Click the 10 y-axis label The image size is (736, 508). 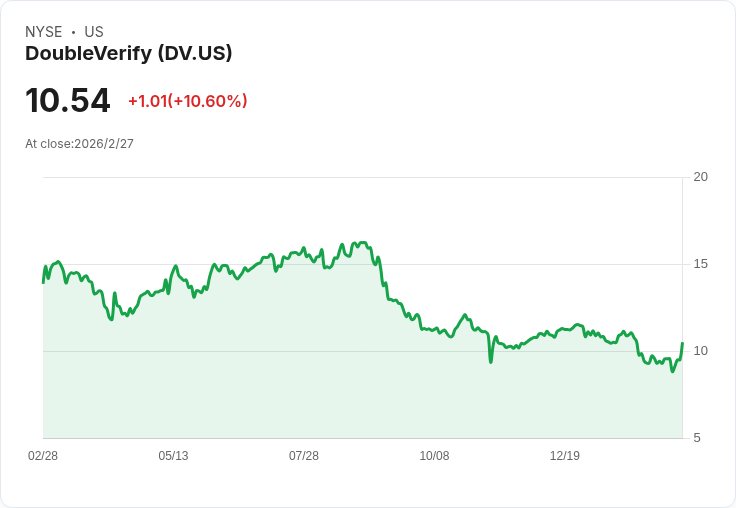[x=701, y=351]
